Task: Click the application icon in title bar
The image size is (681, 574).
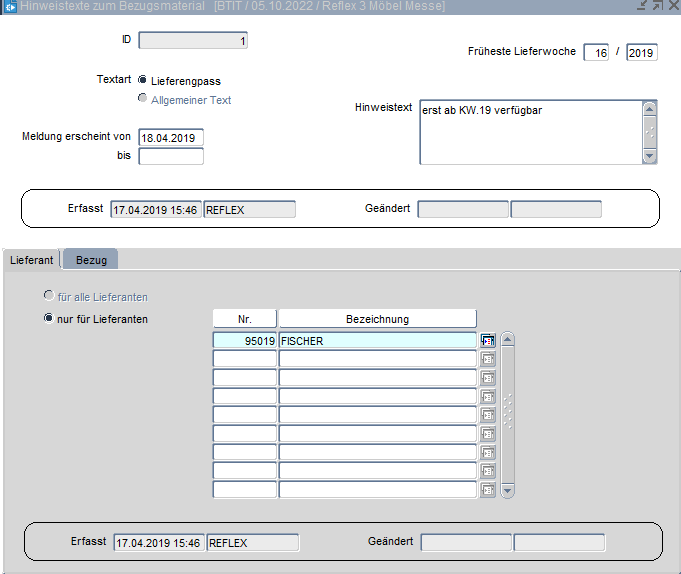Action: [x=9, y=7]
